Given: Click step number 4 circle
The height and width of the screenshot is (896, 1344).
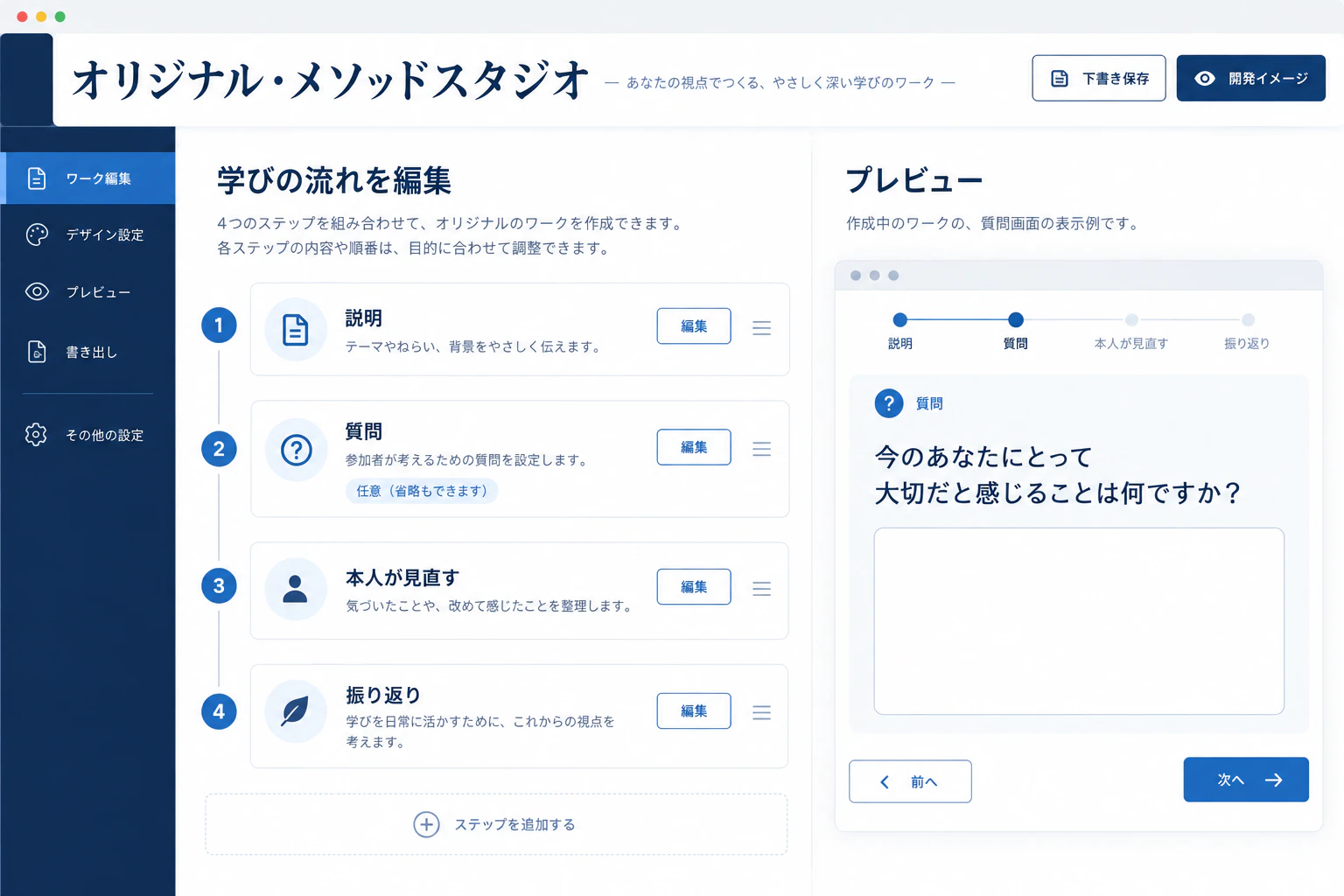Looking at the screenshot, I should coord(219,711).
